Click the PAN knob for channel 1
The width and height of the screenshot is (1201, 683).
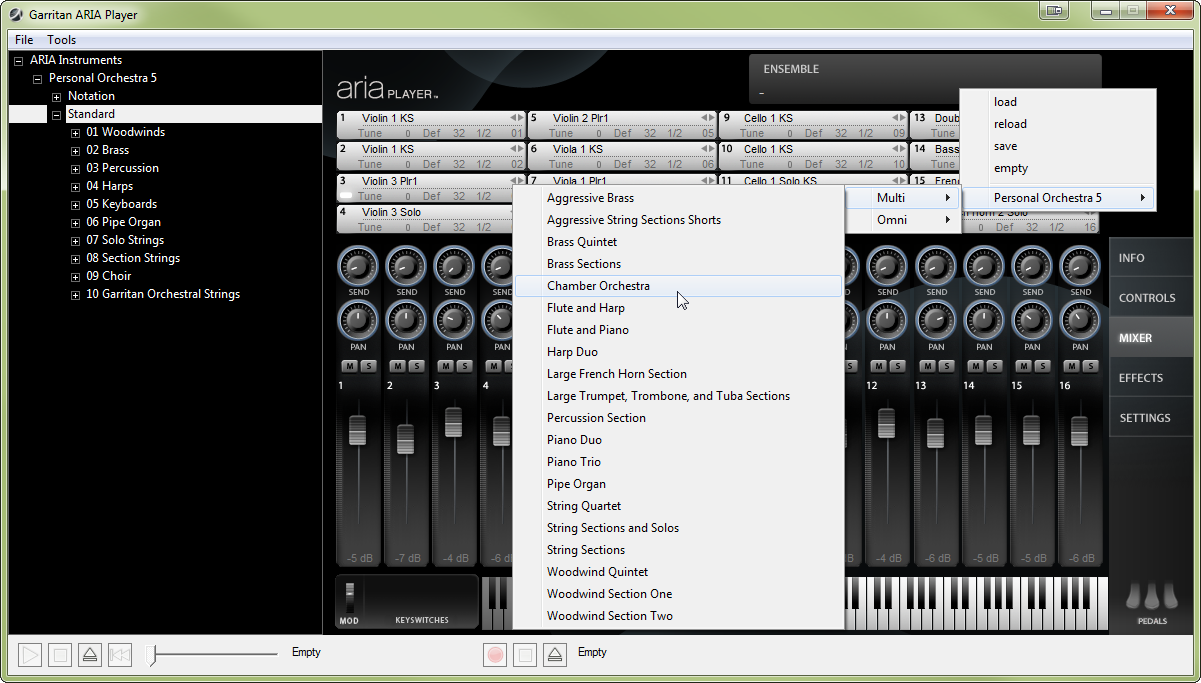click(357, 321)
